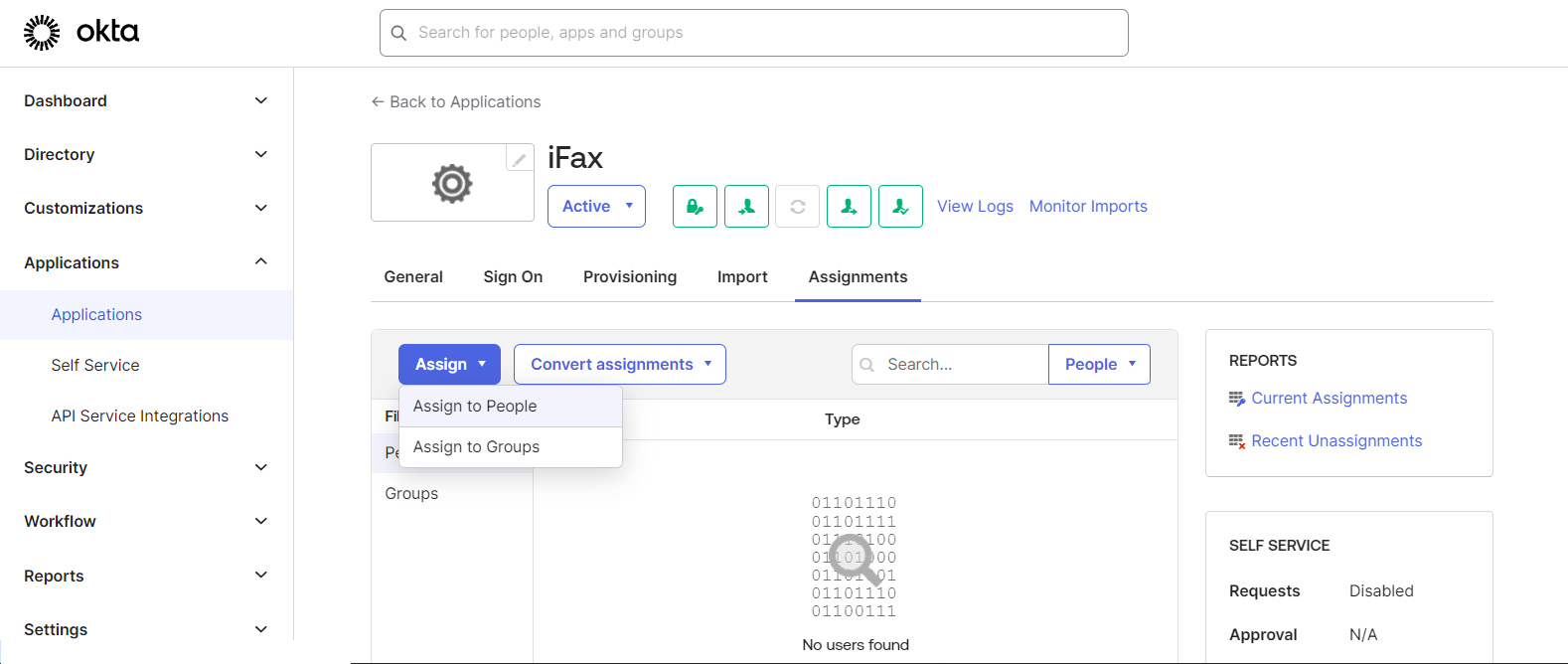Open Recent Unassignments report icon
The width and height of the screenshot is (1568, 664).
tap(1237, 441)
